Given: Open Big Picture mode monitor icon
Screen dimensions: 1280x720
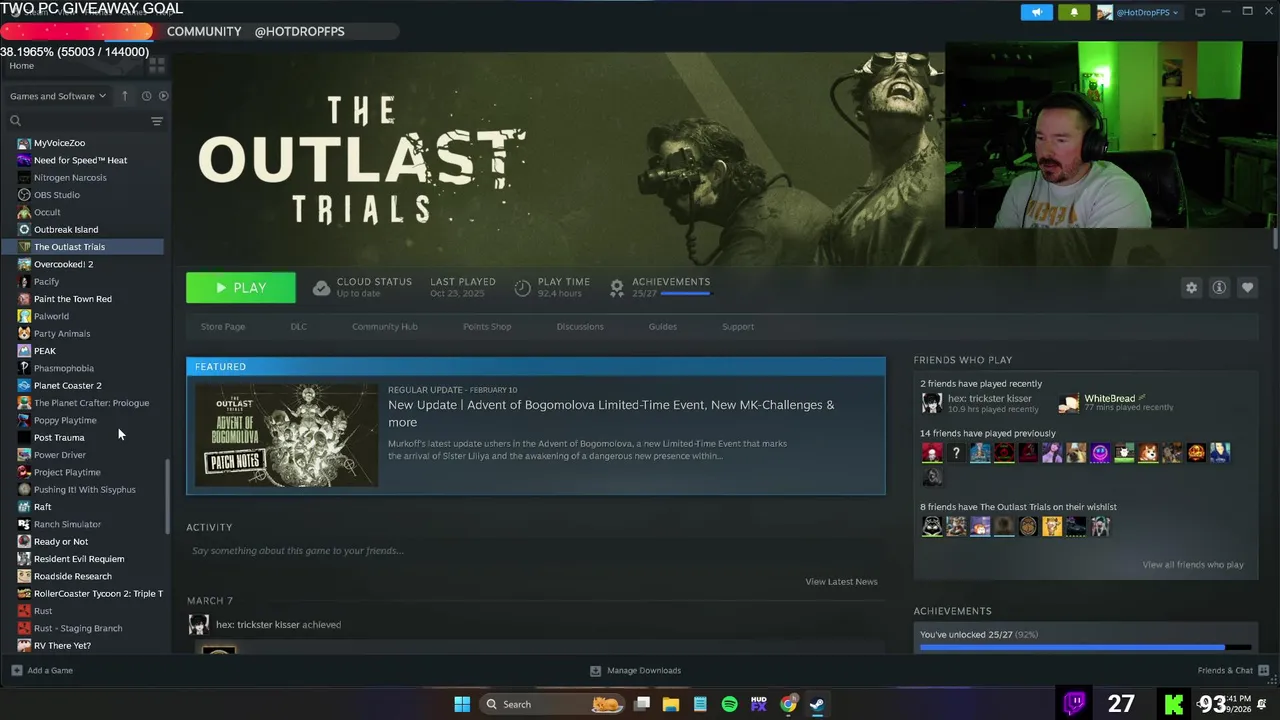Looking at the screenshot, I should tap(1200, 12).
